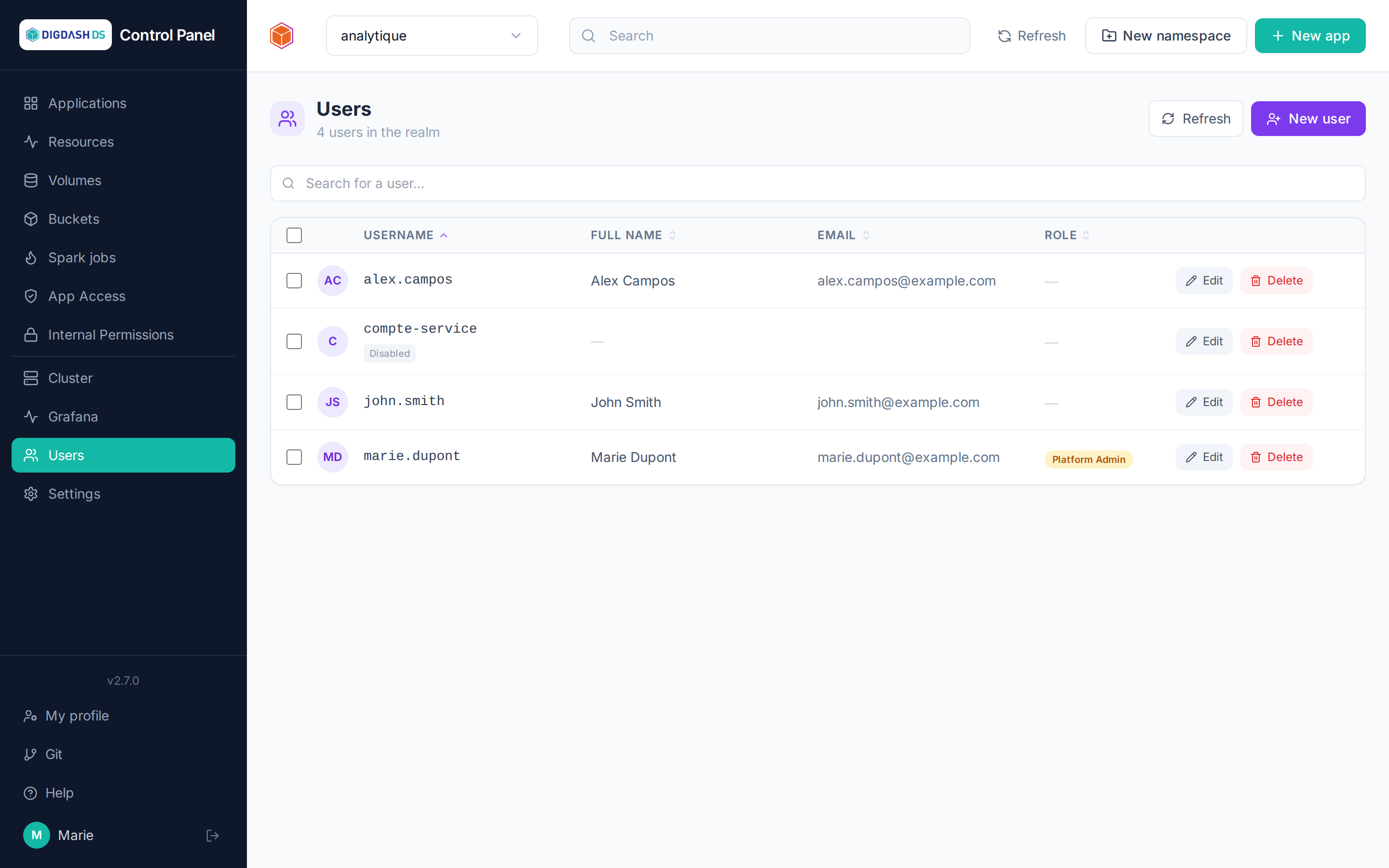Sort by the Email column header
This screenshot has width=1389, height=868.
click(x=844, y=235)
